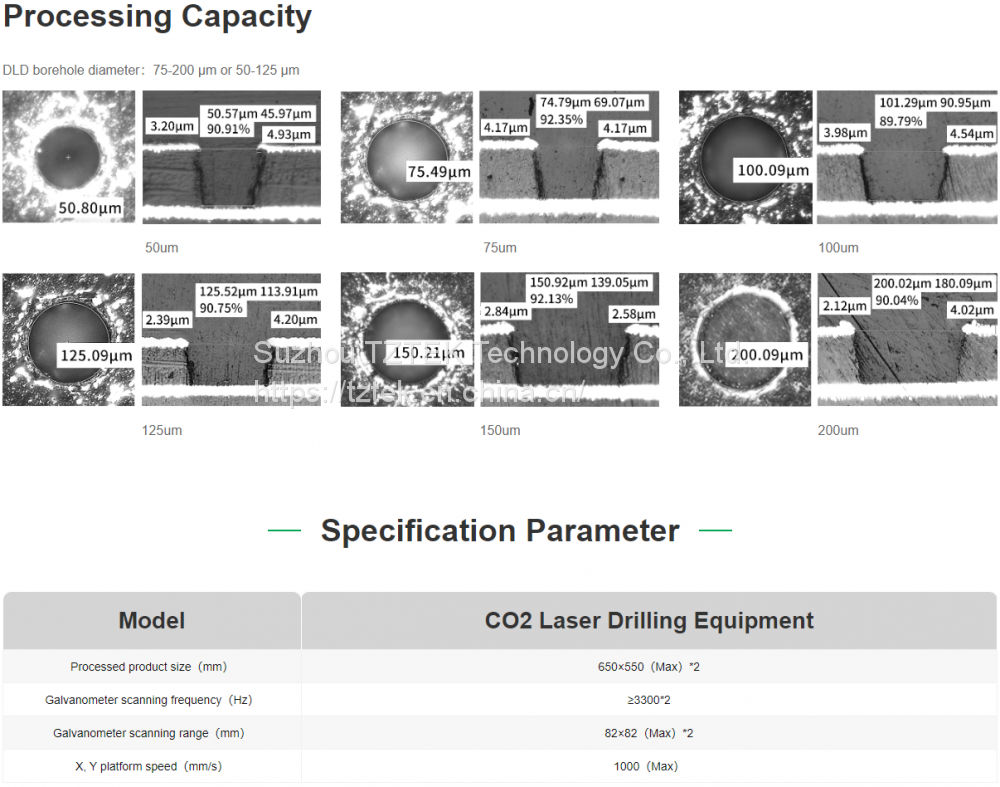Click the tztek.en.china.cn watermark URL
Screen dimensions: 1000x787
coord(418,393)
